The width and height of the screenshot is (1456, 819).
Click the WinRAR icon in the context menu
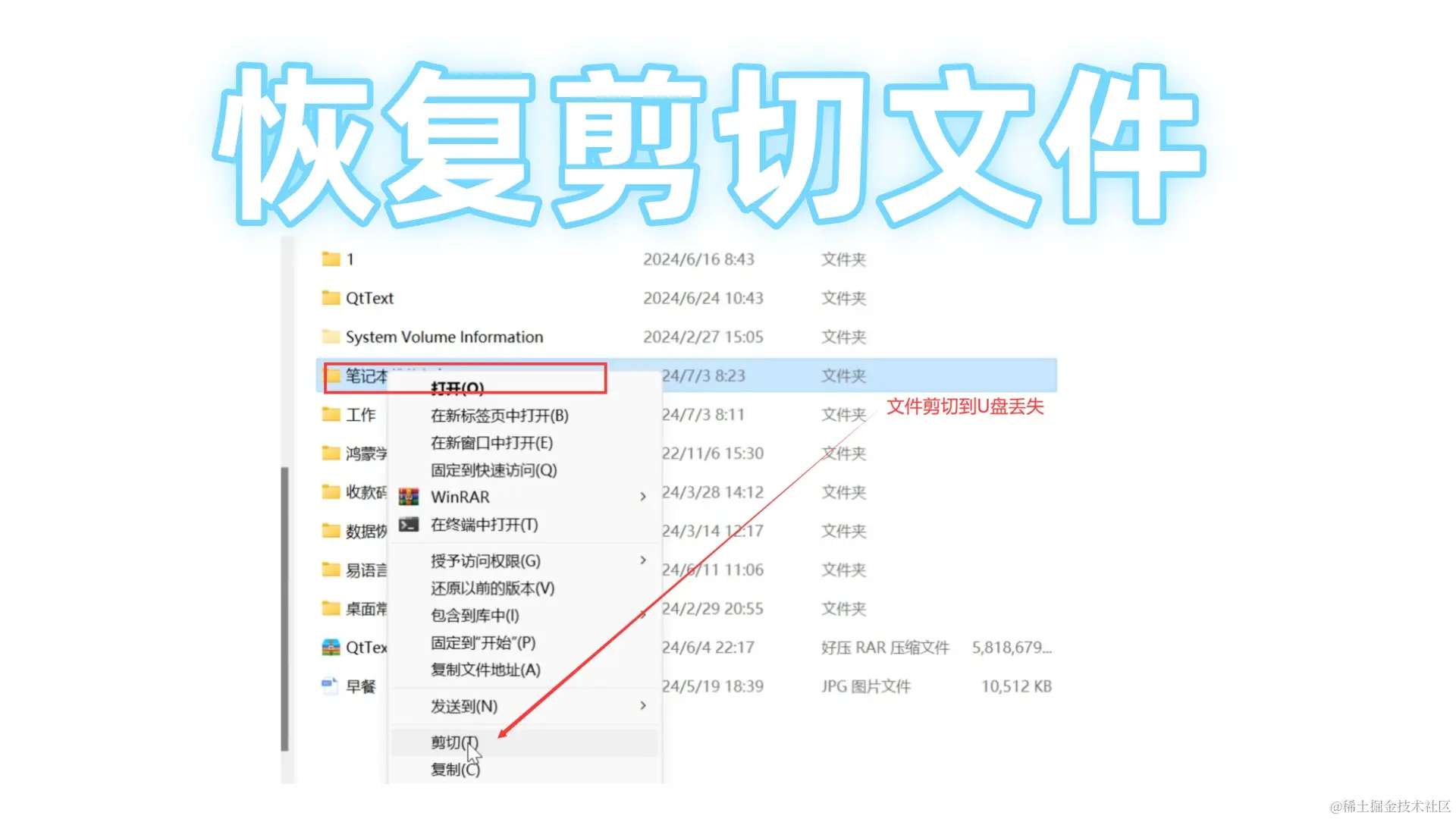[410, 496]
